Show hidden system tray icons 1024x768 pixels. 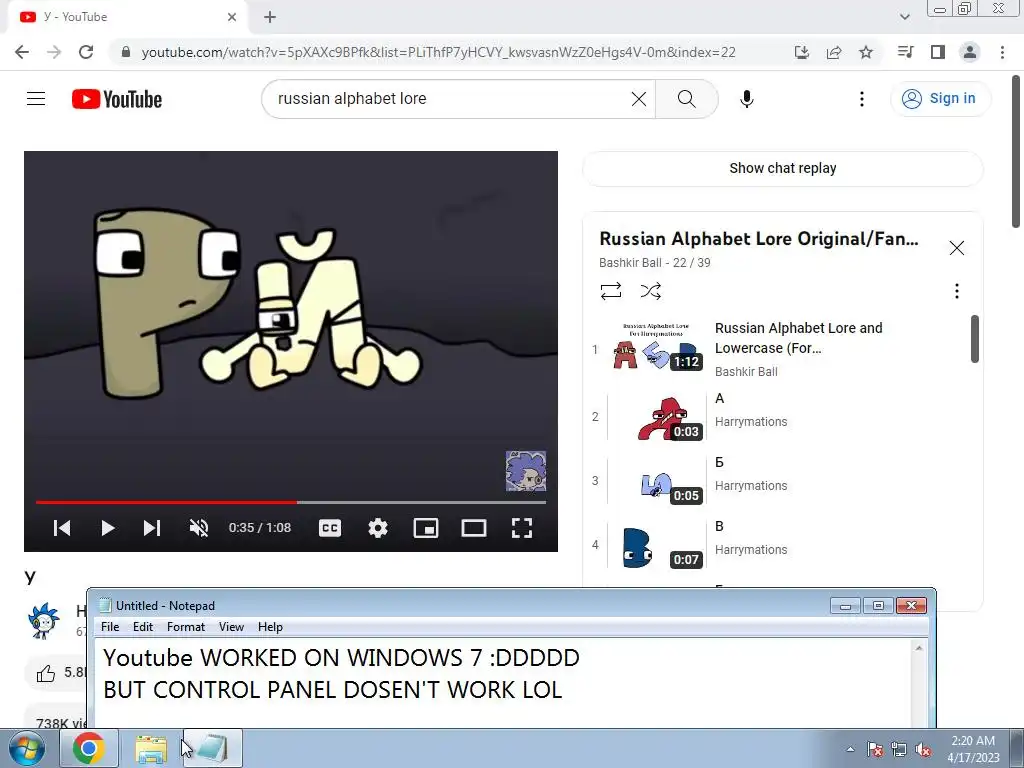pos(850,749)
